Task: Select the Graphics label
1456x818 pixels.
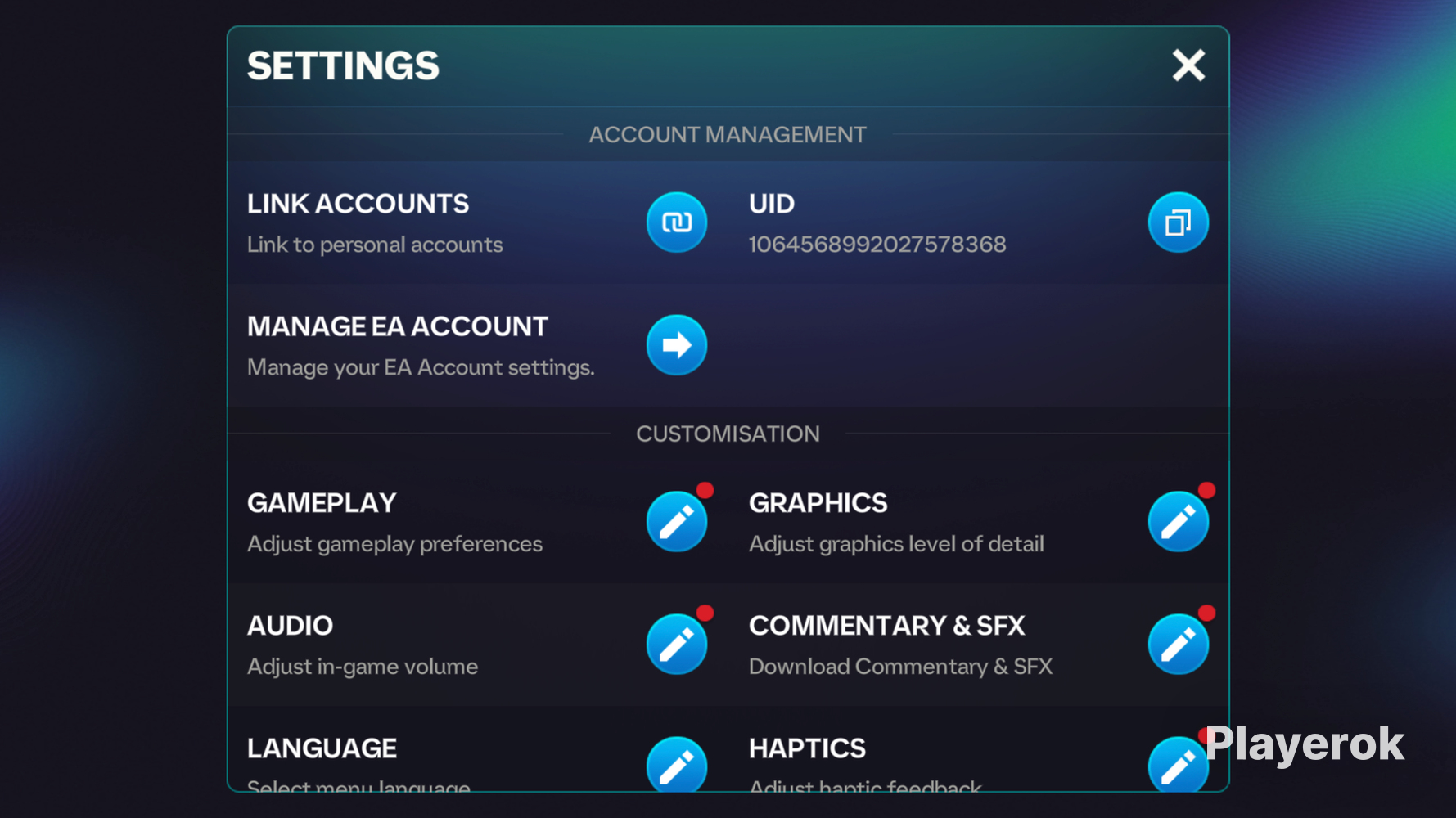Action: click(818, 503)
